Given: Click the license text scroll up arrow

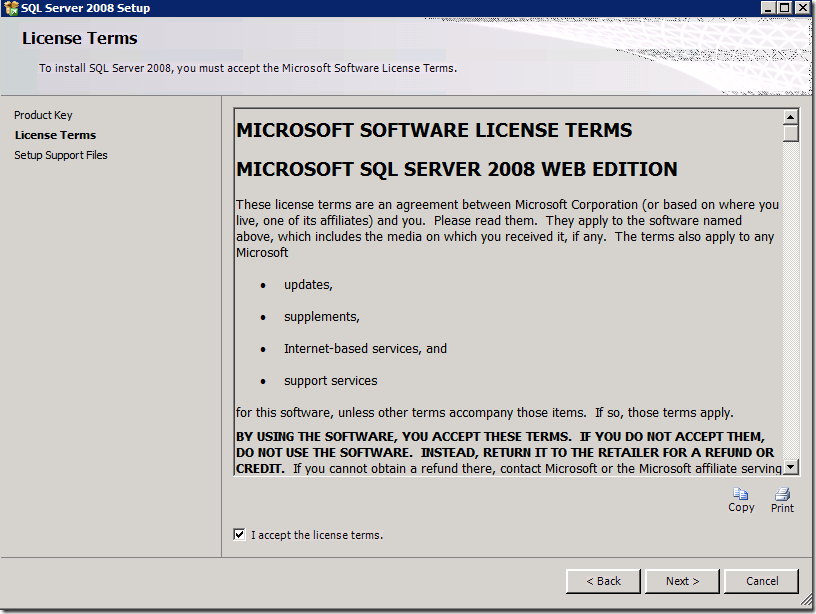Looking at the screenshot, I should pyautogui.click(x=790, y=117).
